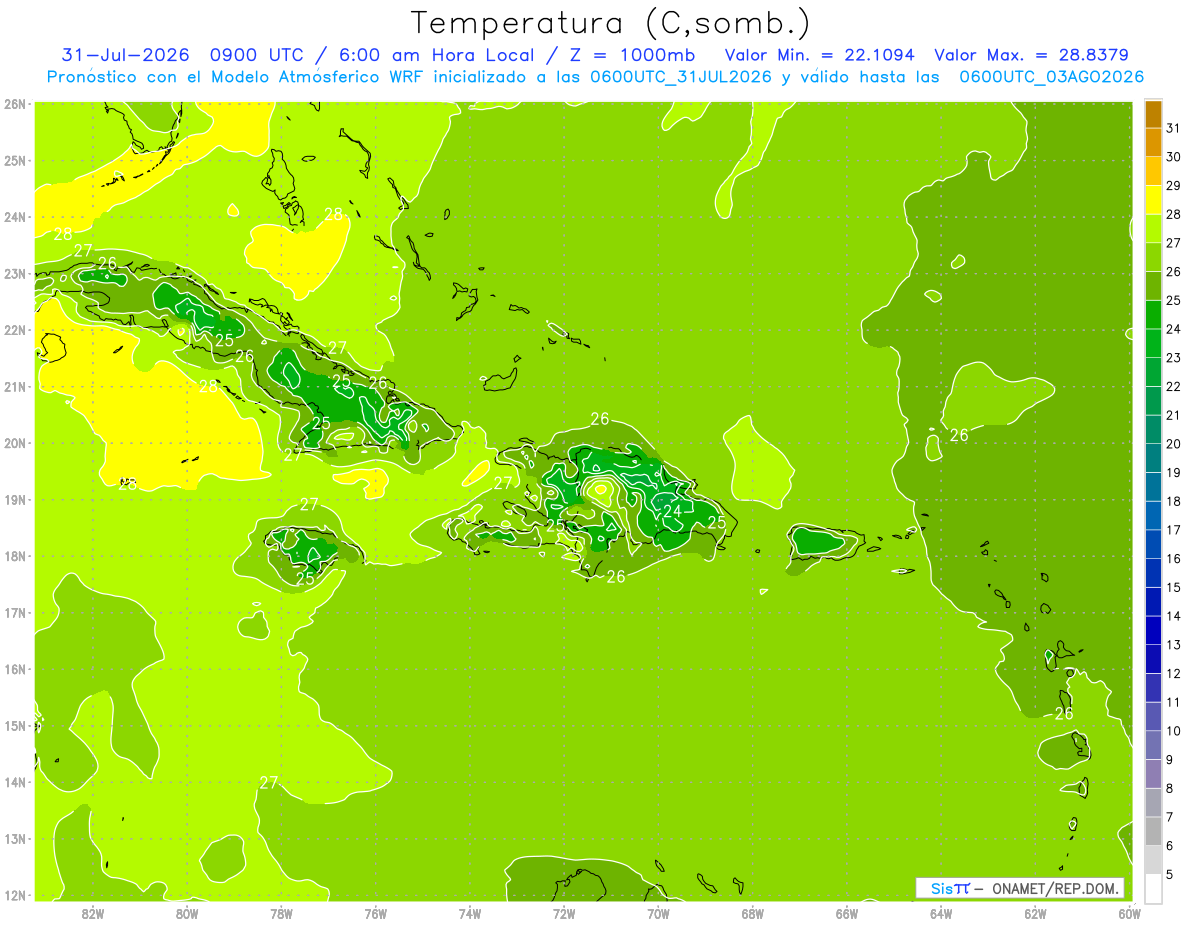The image size is (1200, 927).
Task: Click latitude axis label "26N"
Action: point(14,103)
